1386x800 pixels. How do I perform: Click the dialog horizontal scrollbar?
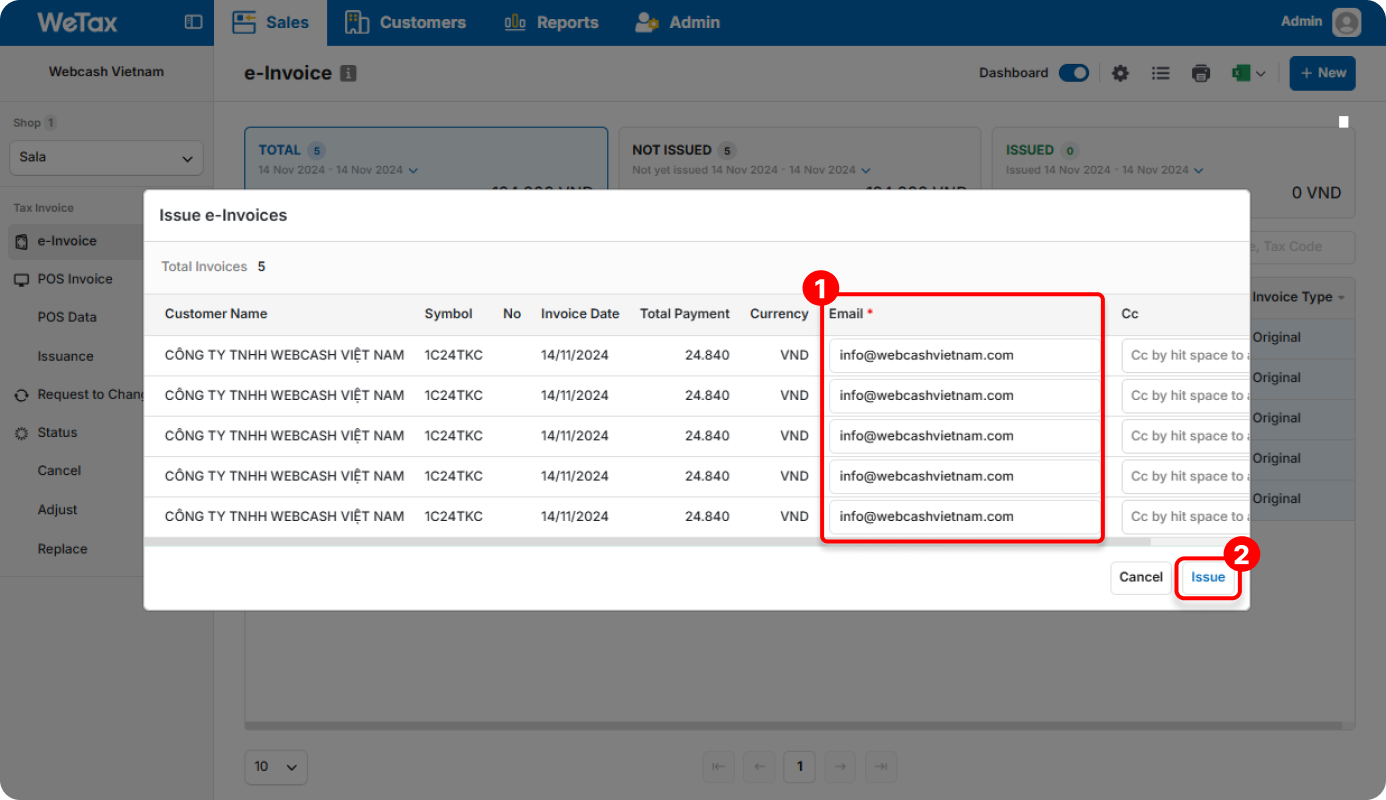[x=646, y=542]
